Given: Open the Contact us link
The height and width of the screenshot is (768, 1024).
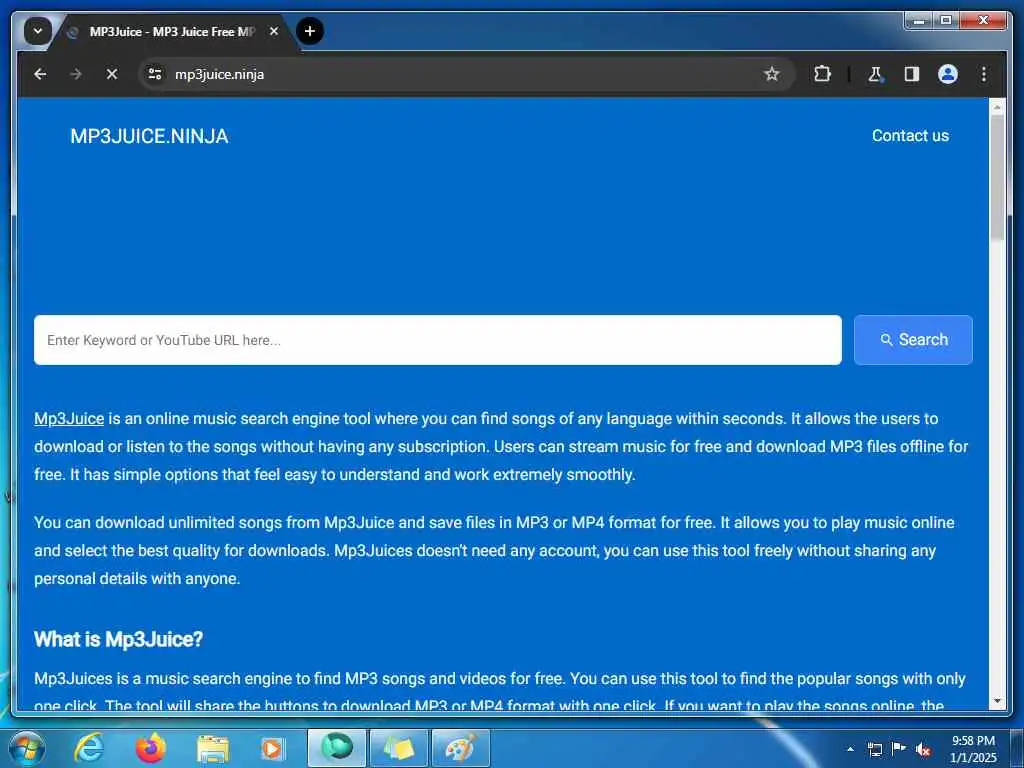Looking at the screenshot, I should [x=910, y=136].
